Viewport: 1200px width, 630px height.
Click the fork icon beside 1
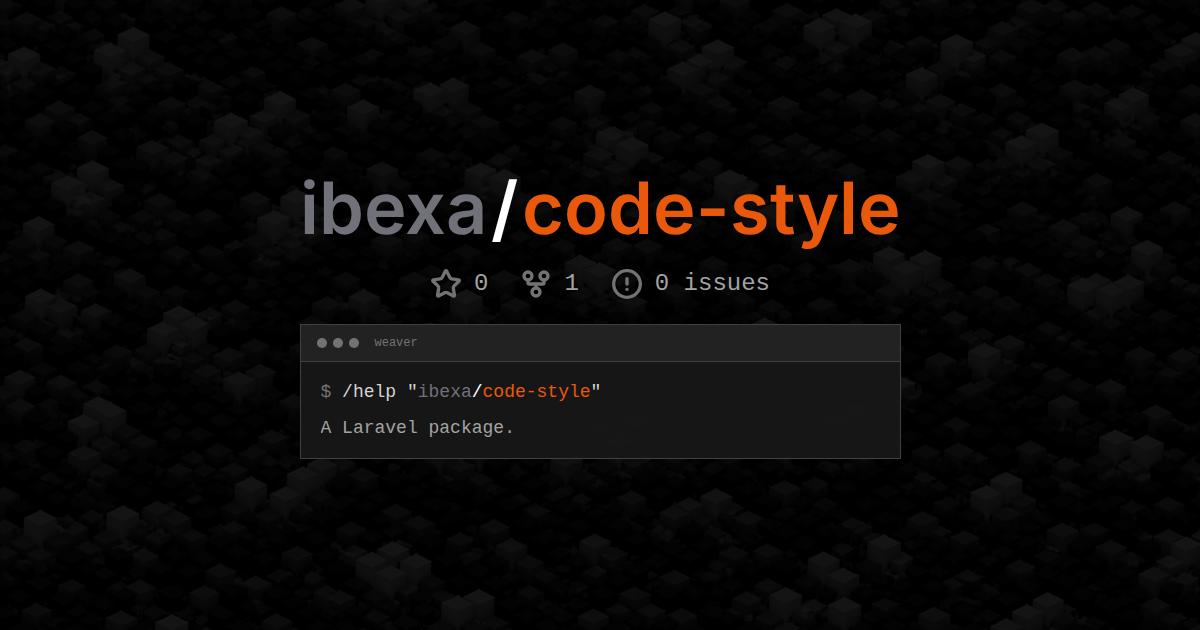tap(536, 284)
